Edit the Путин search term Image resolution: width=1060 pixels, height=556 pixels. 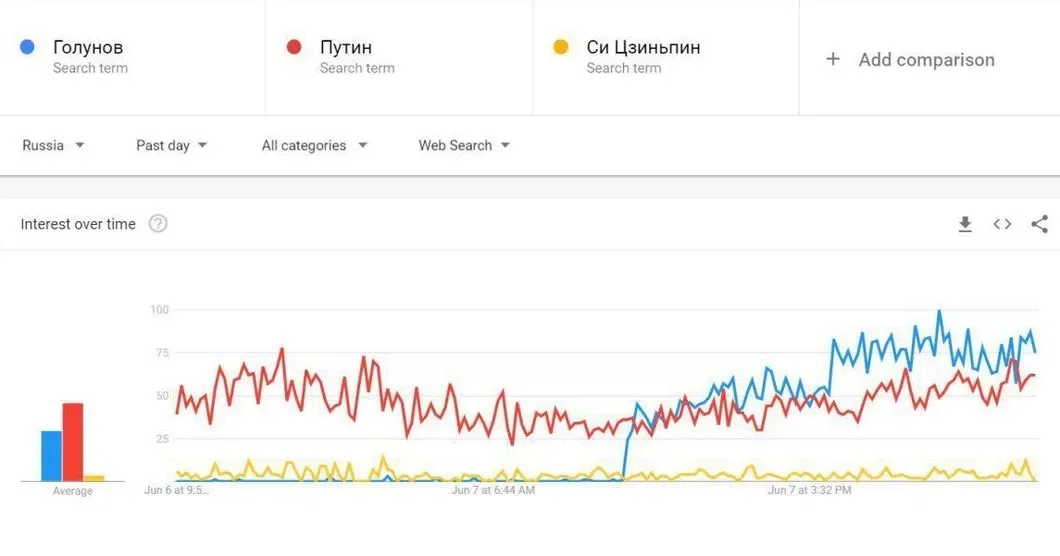coord(345,47)
